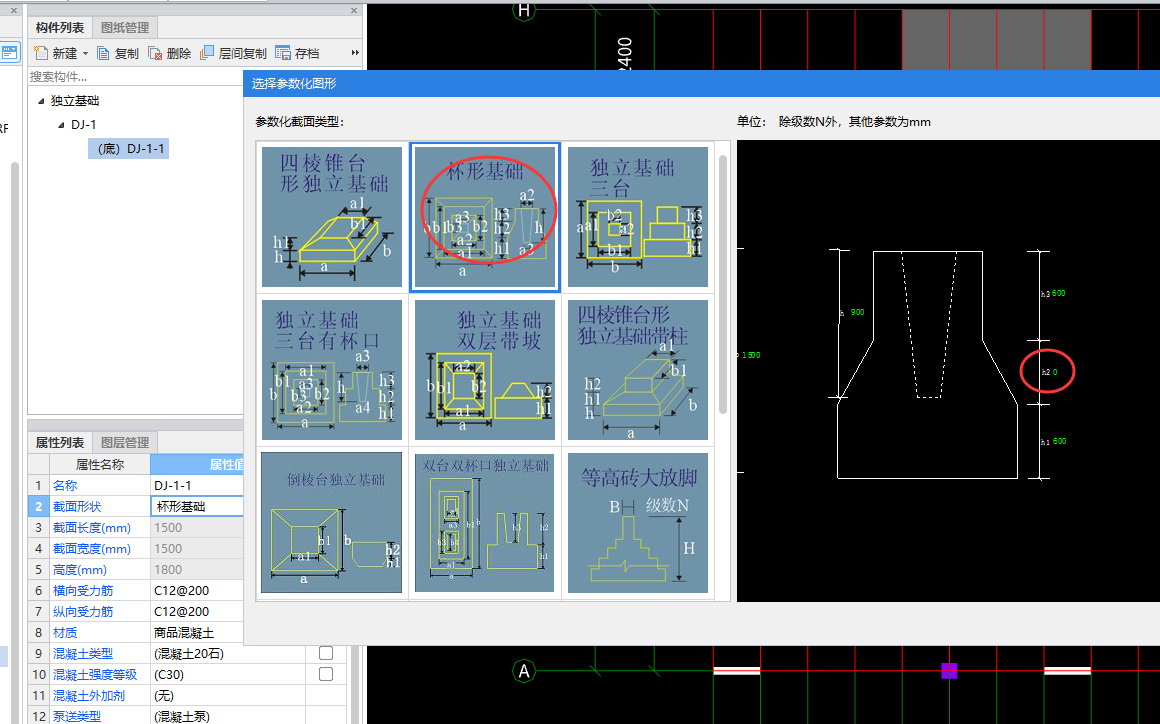The height and width of the screenshot is (724, 1160).
Task: Click the 混凝土外加剂 property name
Action: 89,696
